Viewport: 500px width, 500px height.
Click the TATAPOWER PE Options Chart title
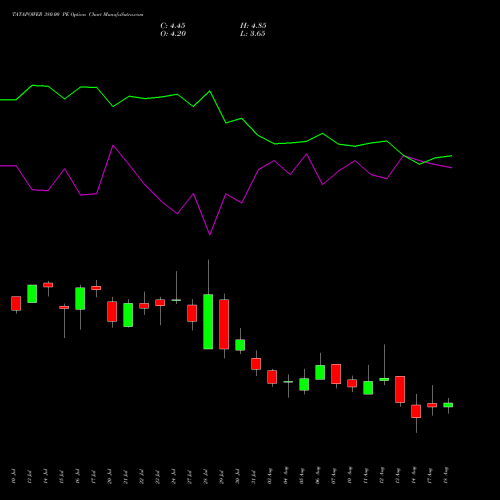click(x=78, y=15)
